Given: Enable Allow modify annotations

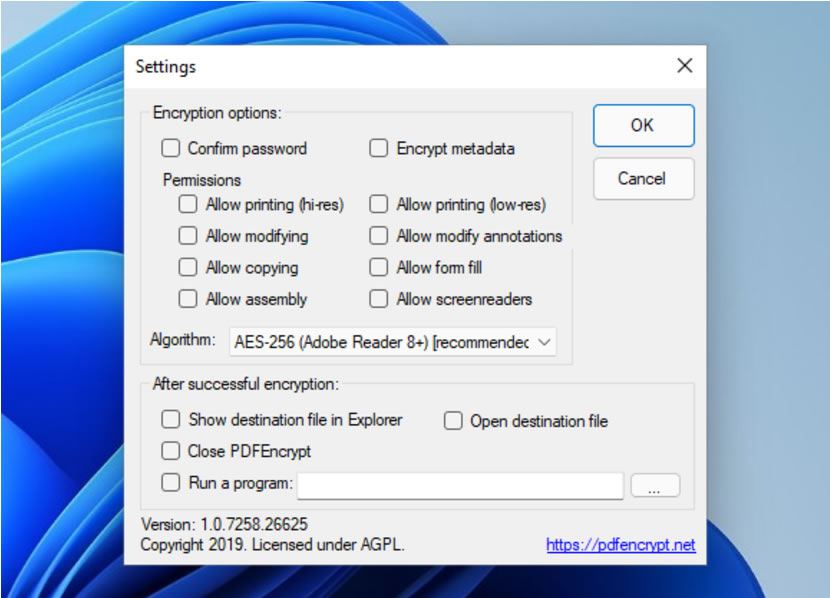Looking at the screenshot, I should 378,235.
